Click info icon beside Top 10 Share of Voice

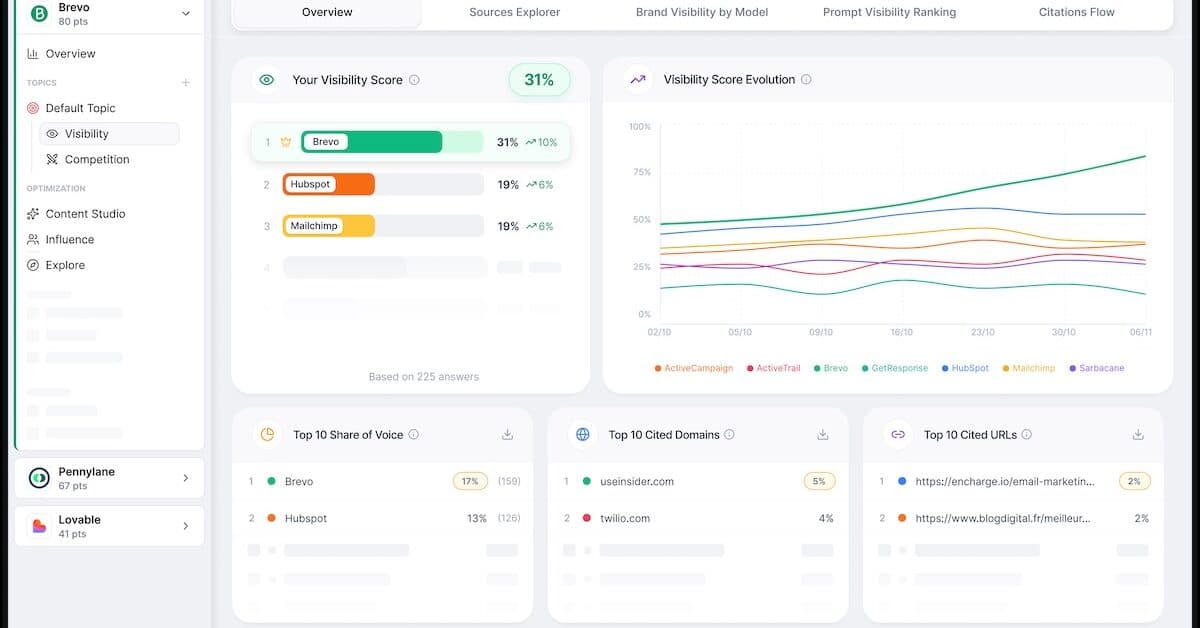click(414, 435)
